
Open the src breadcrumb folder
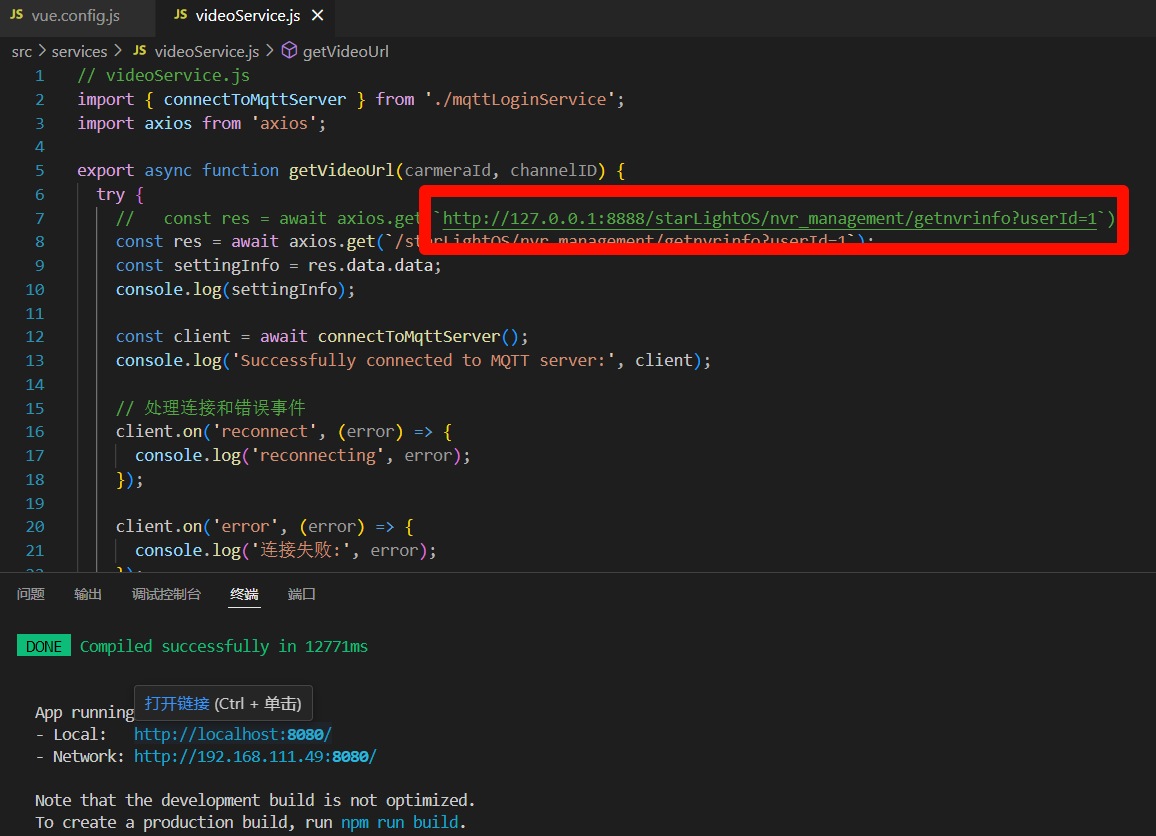pos(21,52)
